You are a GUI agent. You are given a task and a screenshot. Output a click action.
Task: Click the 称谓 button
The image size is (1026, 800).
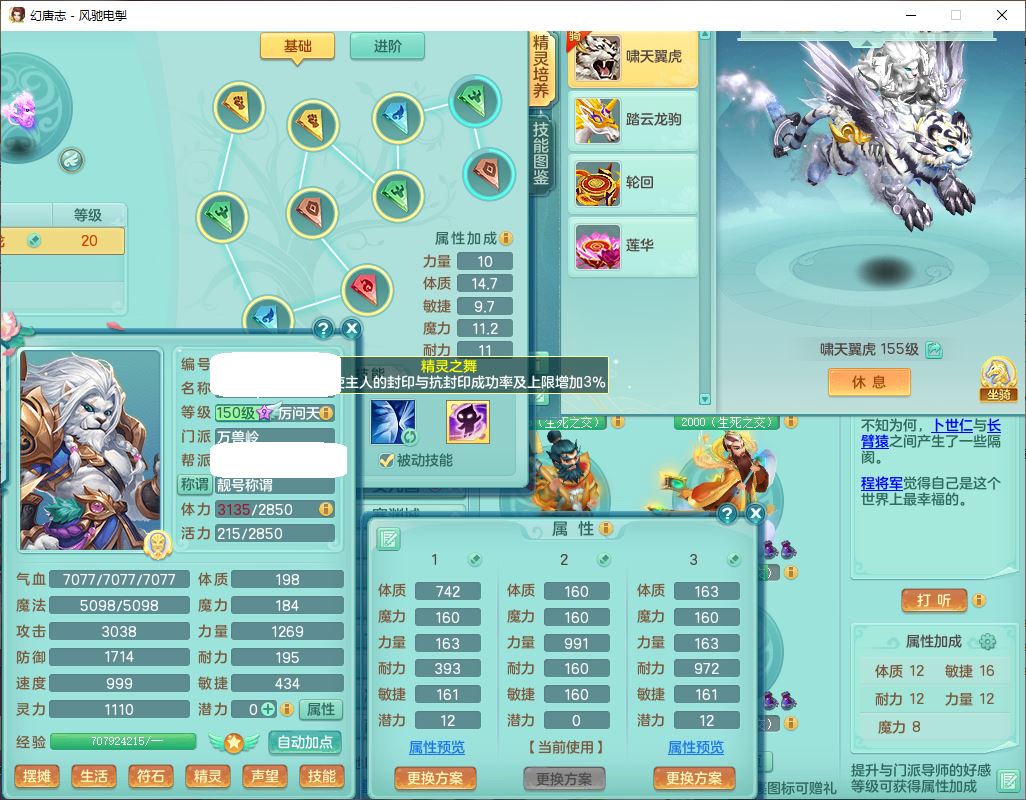[195, 485]
